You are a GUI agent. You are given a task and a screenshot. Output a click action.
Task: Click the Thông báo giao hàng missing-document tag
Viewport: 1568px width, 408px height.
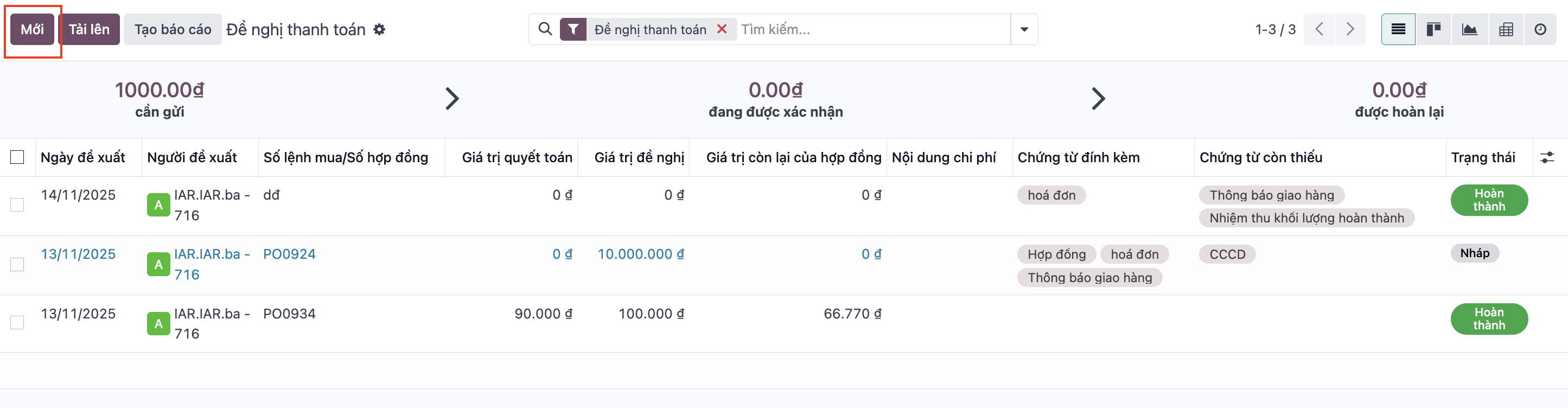1272,195
